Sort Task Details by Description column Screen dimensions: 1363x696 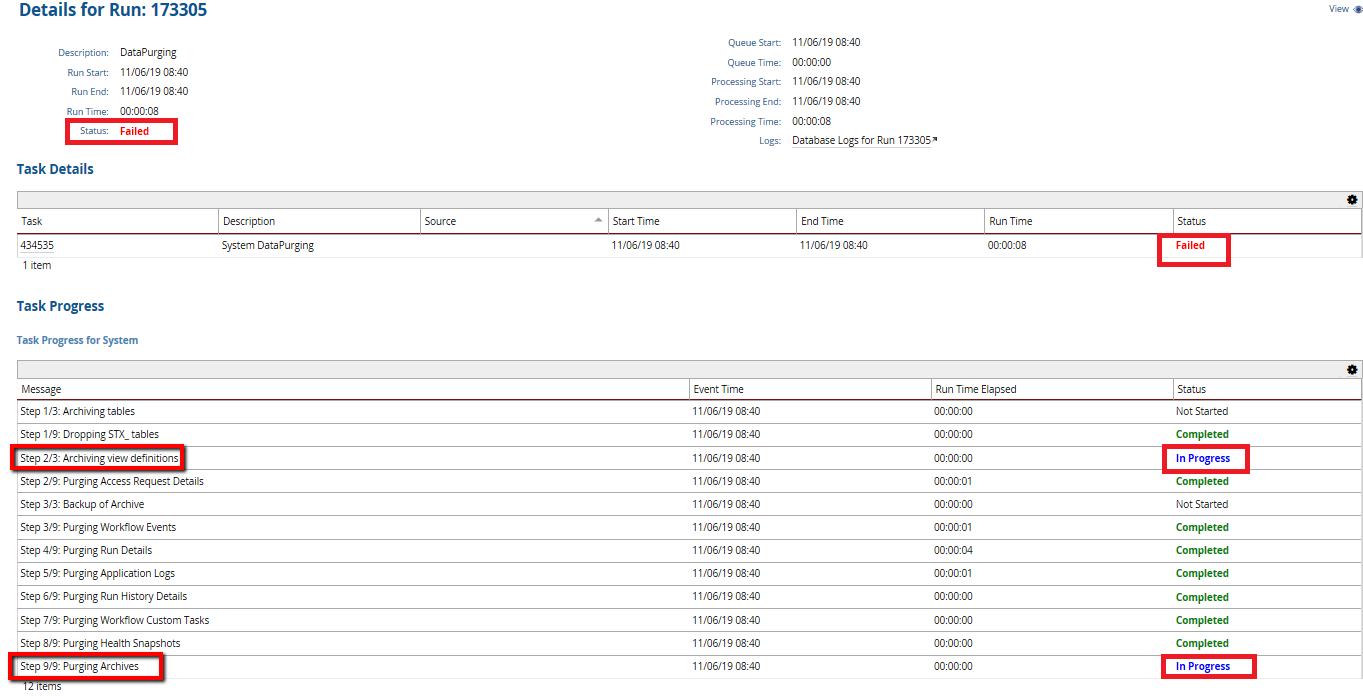point(249,221)
